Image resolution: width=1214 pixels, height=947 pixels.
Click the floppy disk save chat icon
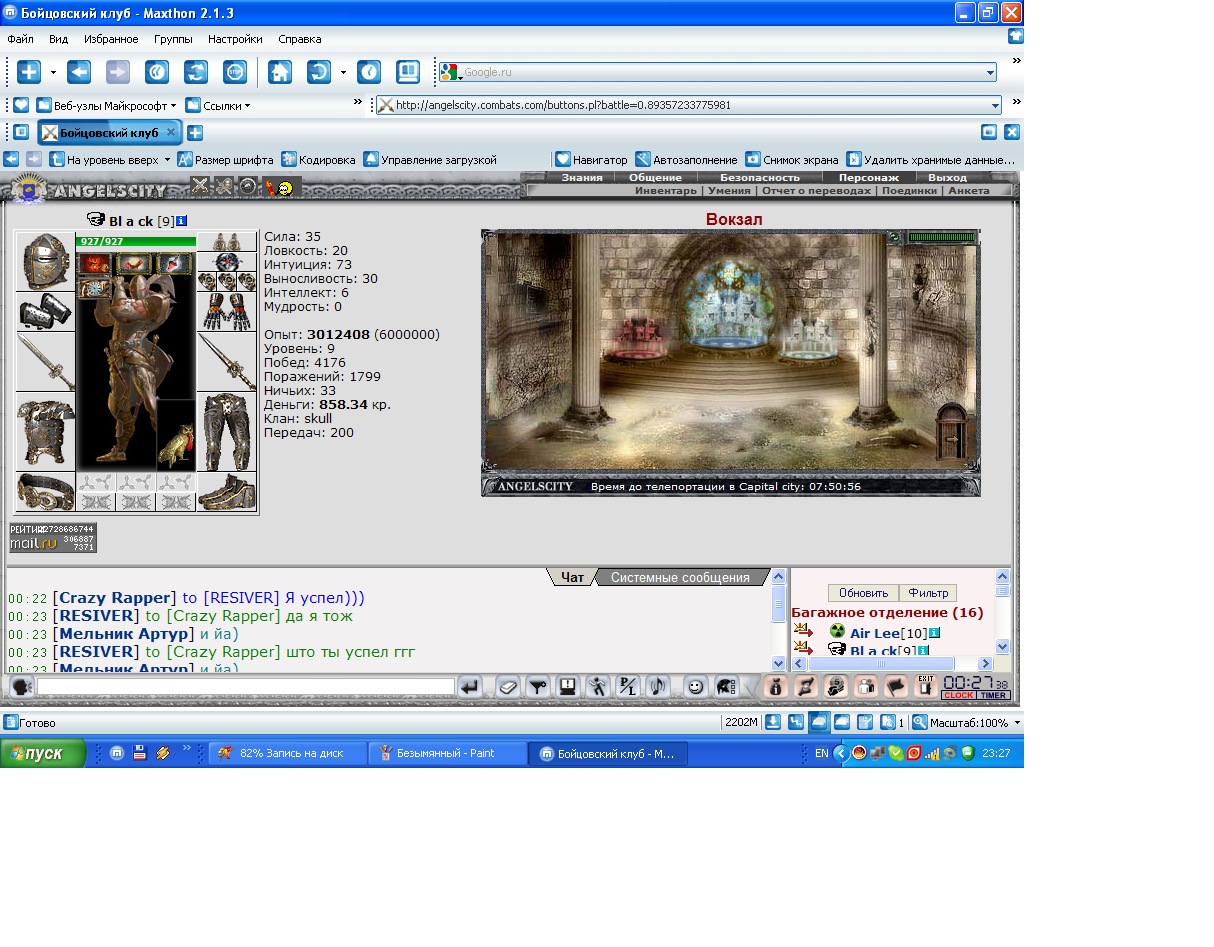point(568,687)
